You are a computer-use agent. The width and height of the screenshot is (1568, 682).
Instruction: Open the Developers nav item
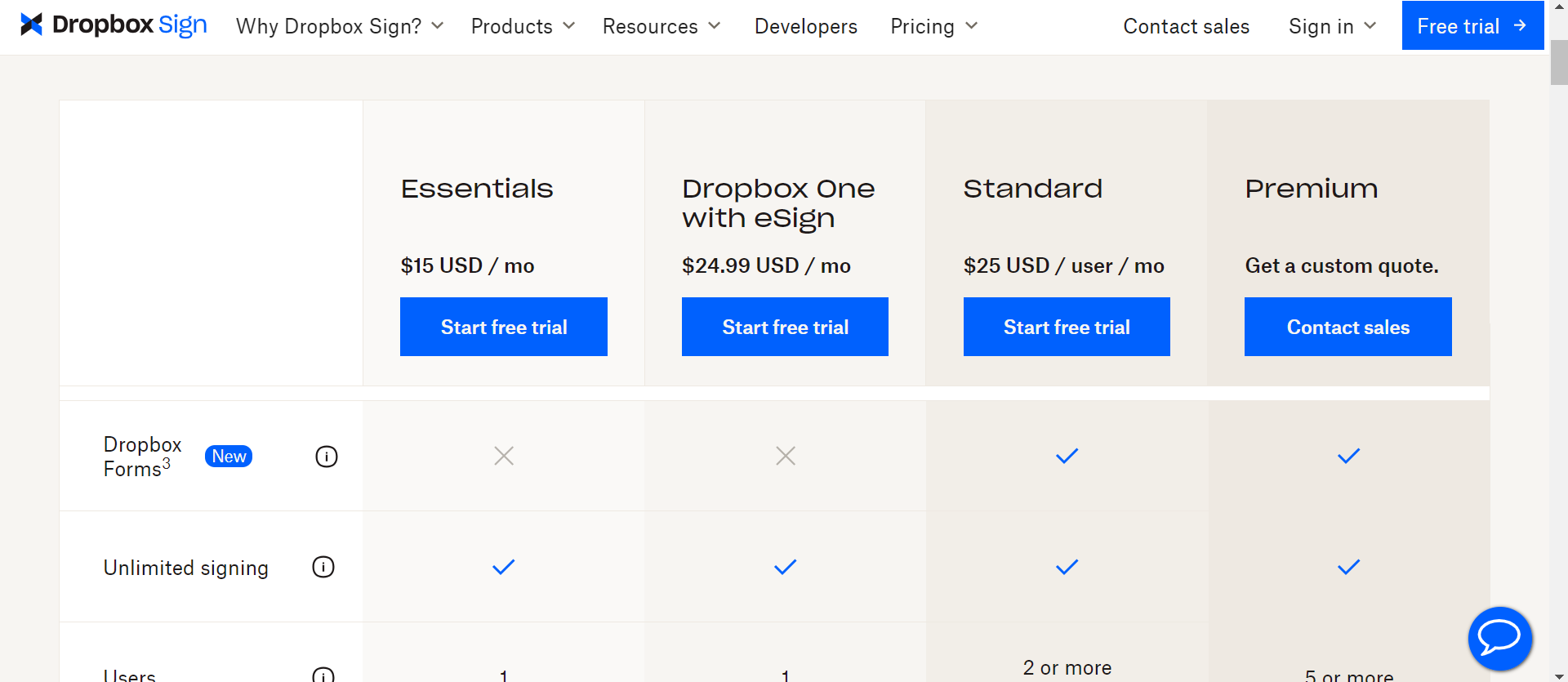(805, 26)
